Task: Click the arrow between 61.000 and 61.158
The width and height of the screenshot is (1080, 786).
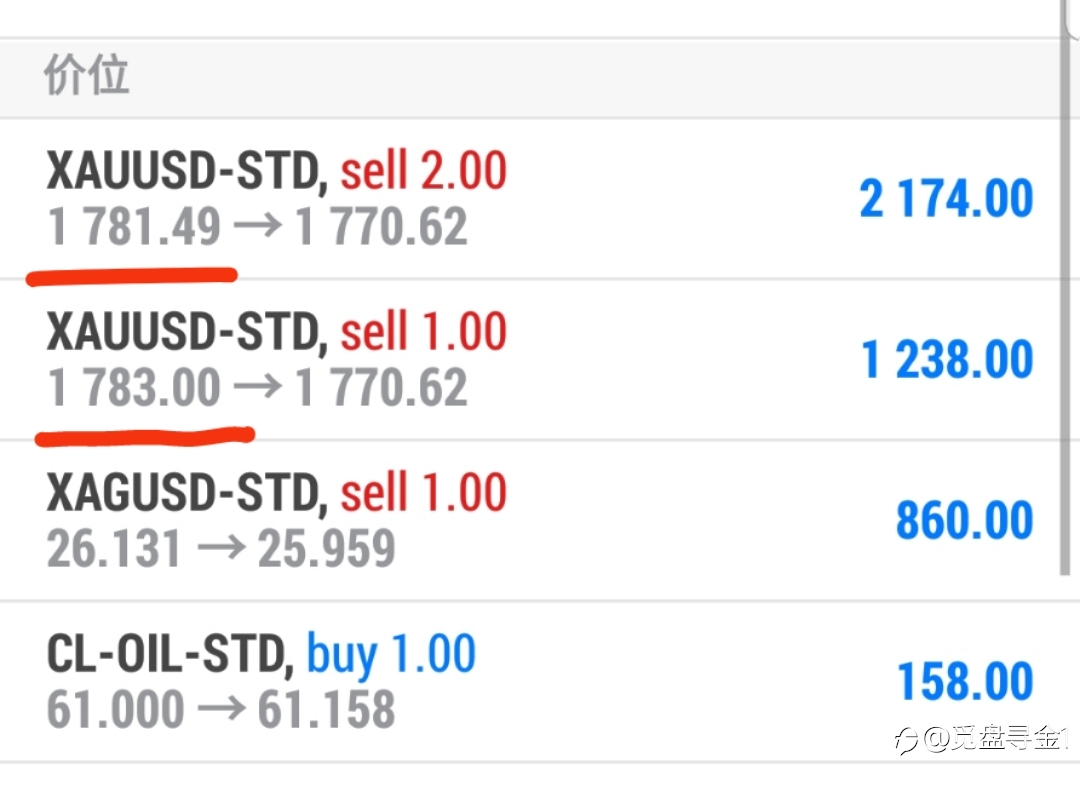Action: click(x=221, y=708)
